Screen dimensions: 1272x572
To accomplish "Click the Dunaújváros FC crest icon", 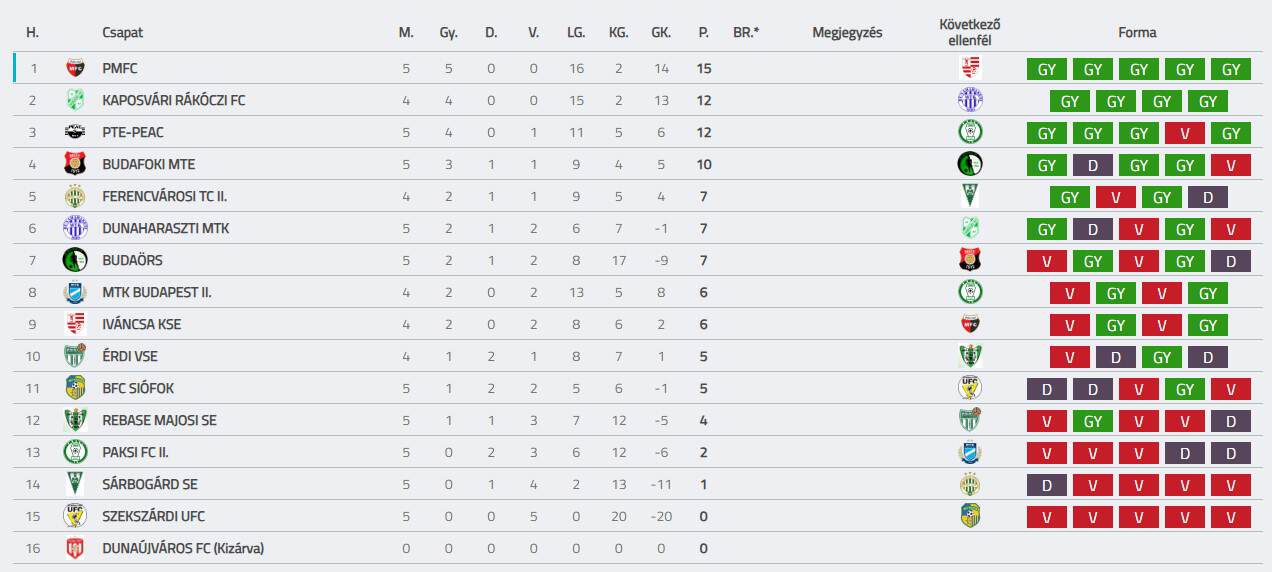I will point(75,548).
